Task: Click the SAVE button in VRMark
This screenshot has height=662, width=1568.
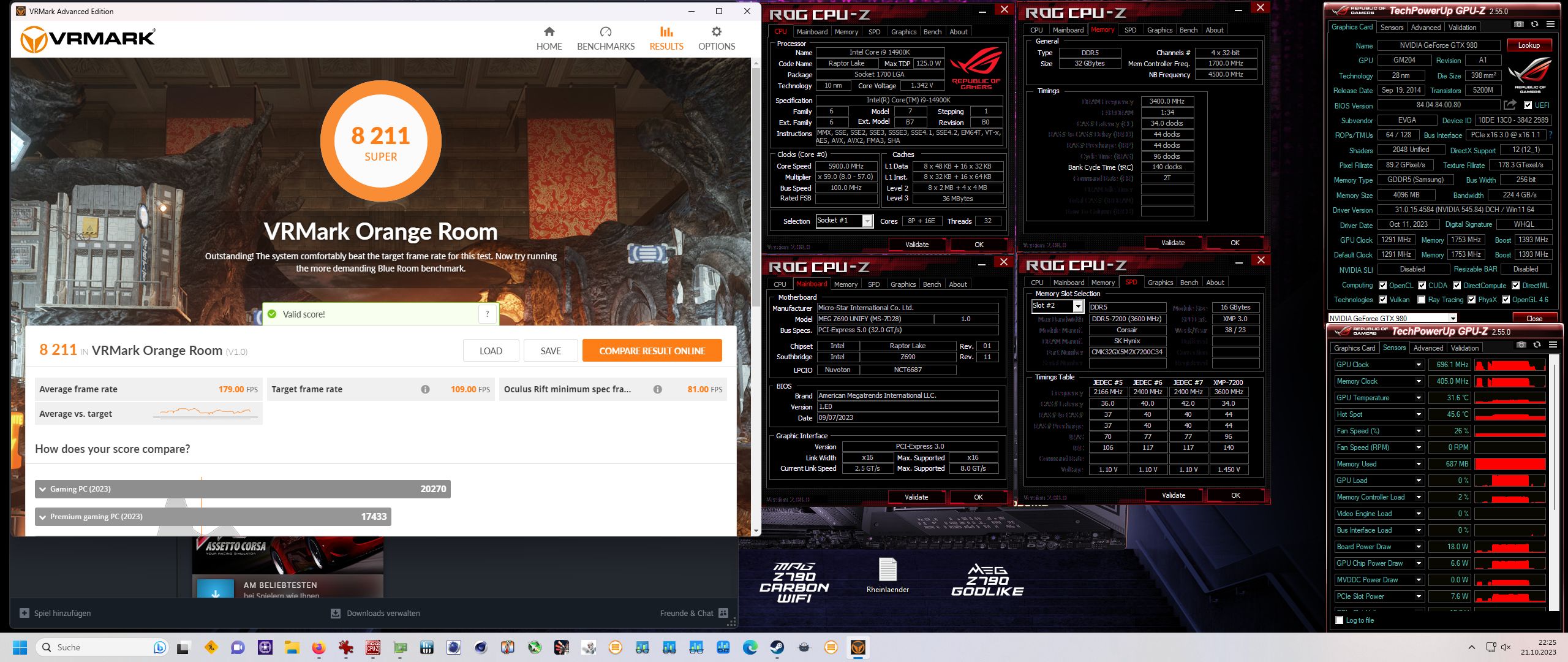Action: (x=551, y=351)
